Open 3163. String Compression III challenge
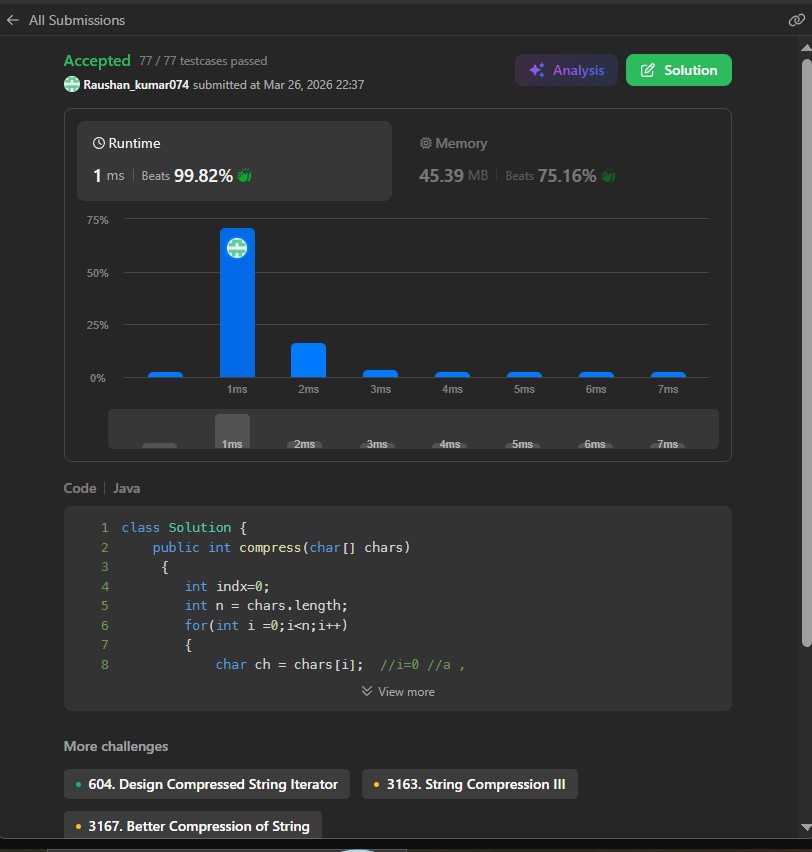This screenshot has width=812, height=852. click(469, 785)
